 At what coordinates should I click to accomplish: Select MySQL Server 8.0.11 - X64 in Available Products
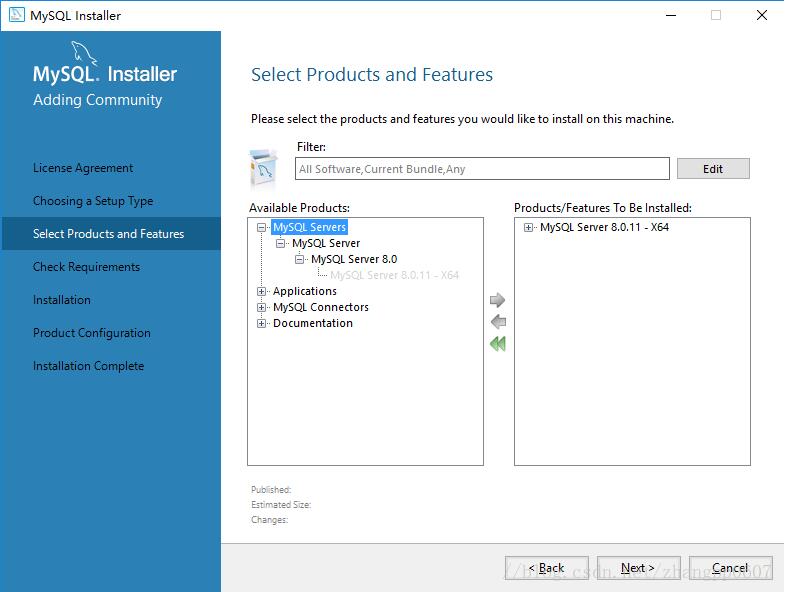(x=394, y=275)
